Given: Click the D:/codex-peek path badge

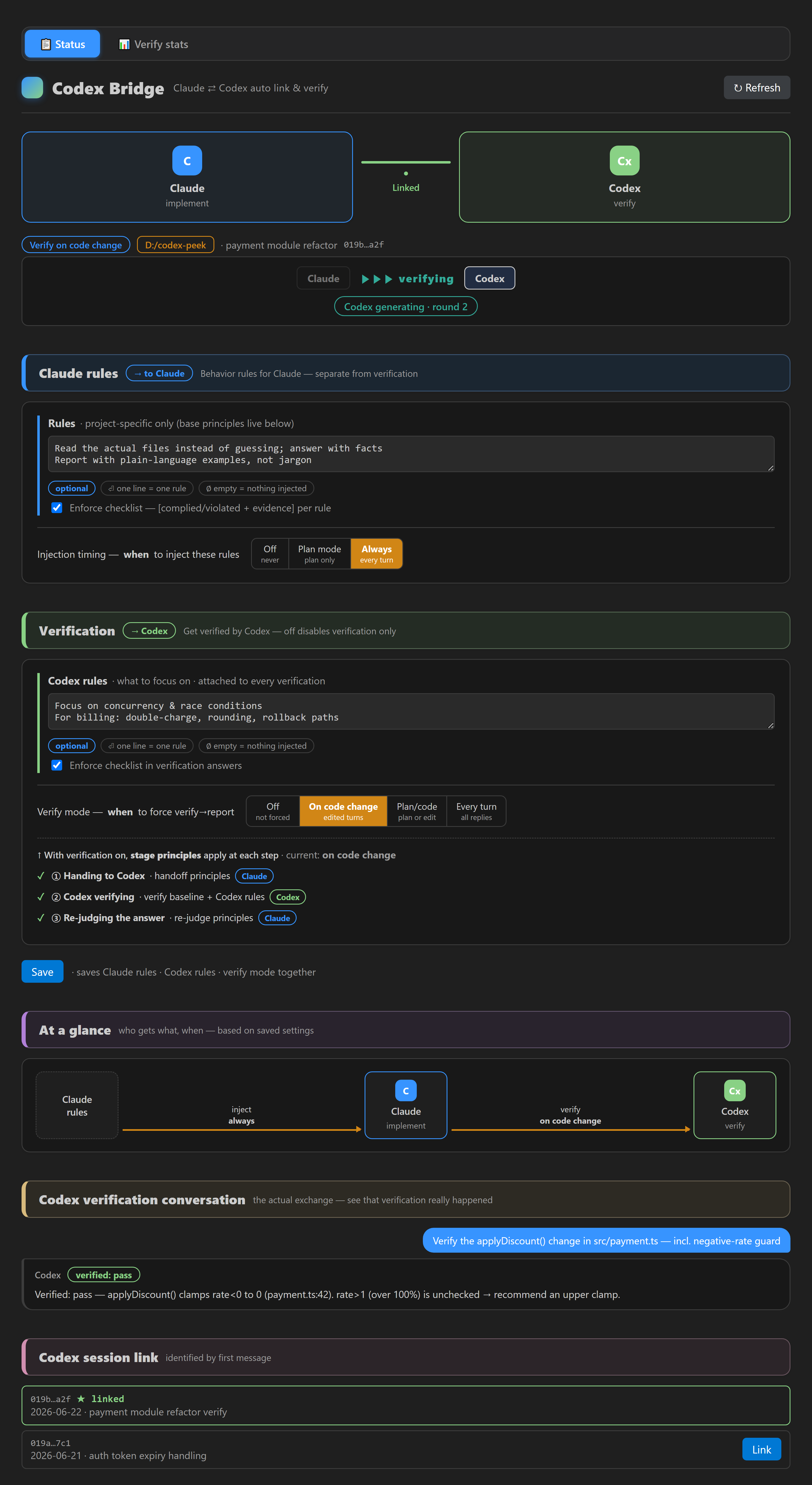Looking at the screenshot, I should click(x=175, y=245).
